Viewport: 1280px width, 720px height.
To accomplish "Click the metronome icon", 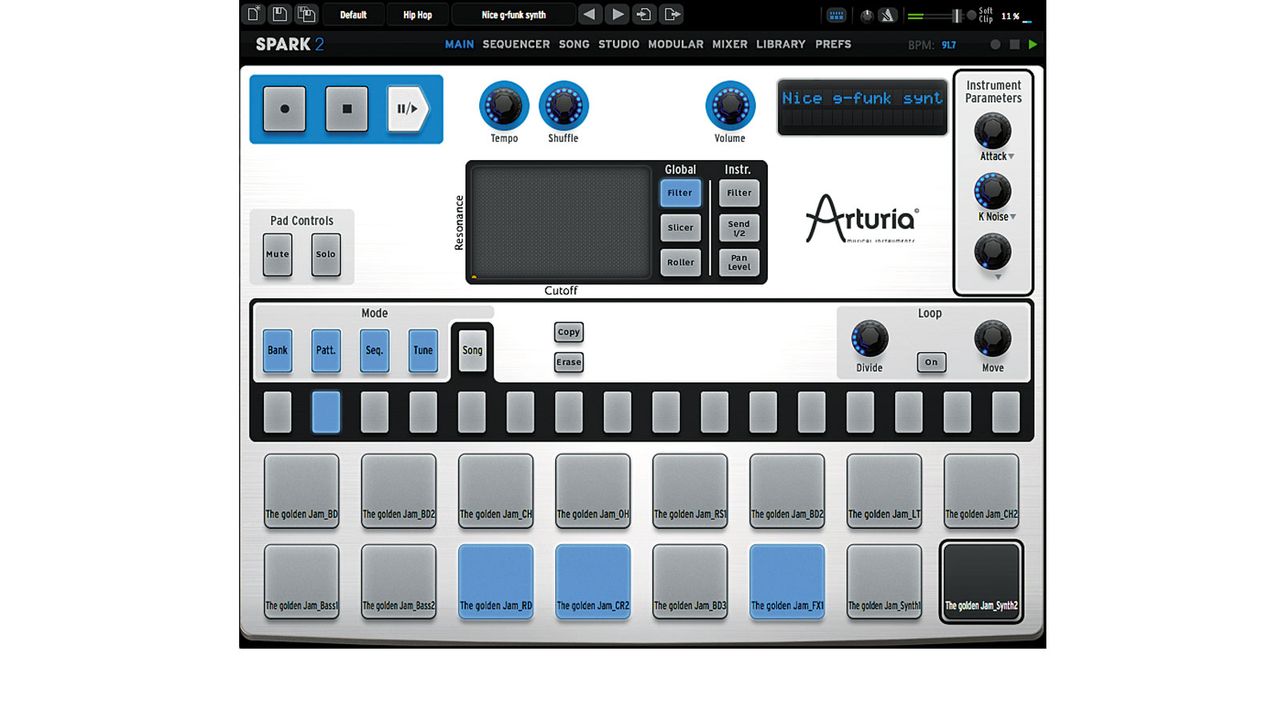I will point(887,15).
